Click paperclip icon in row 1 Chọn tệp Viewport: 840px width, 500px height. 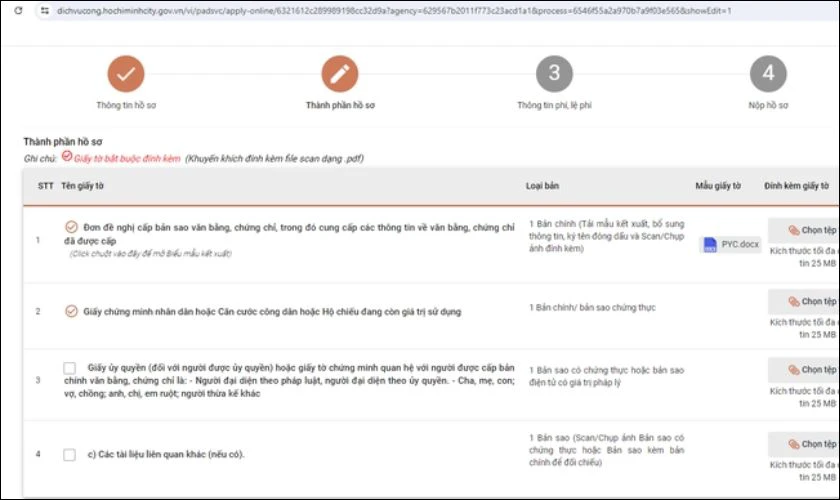pyautogui.click(x=793, y=230)
